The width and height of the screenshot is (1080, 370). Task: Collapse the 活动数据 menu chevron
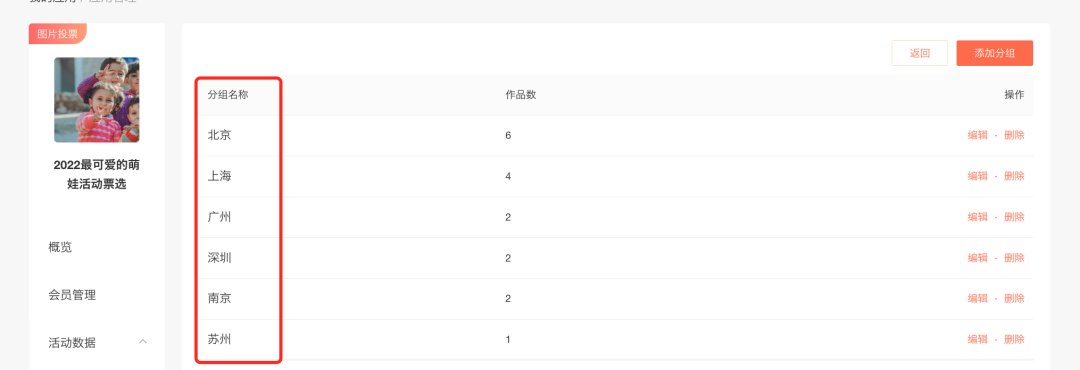tap(143, 342)
